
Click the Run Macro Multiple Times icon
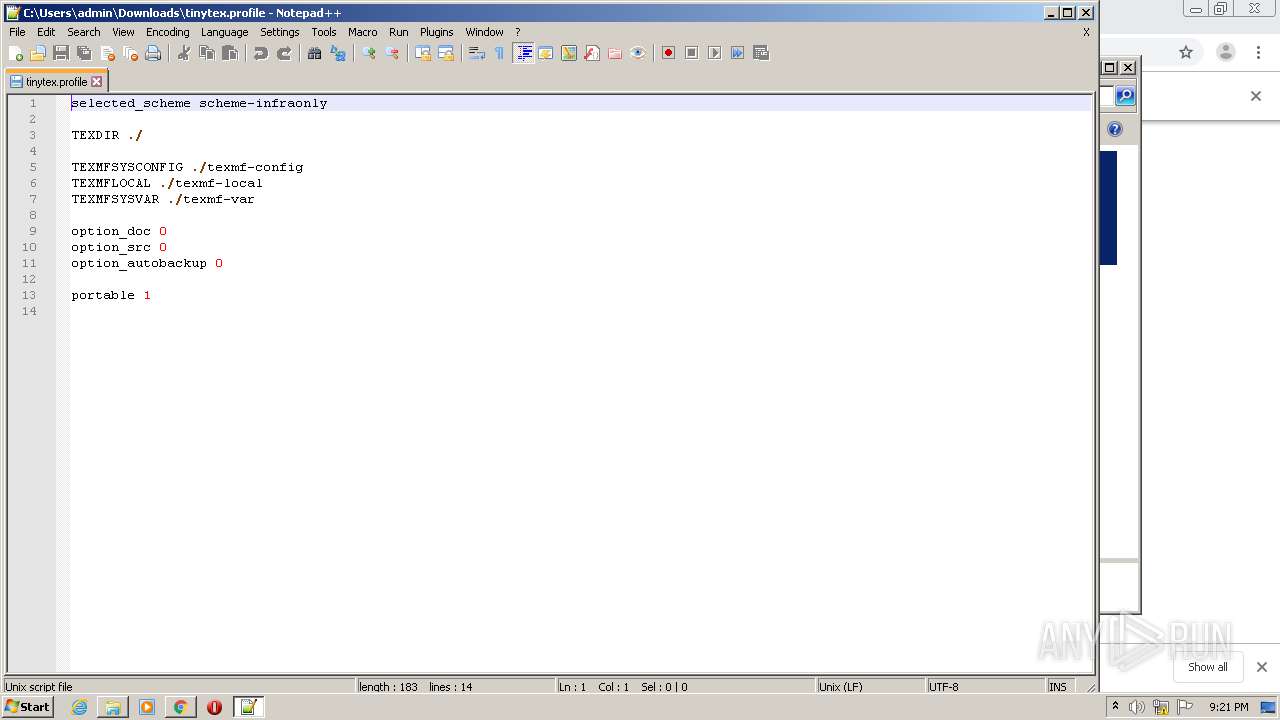click(738, 53)
